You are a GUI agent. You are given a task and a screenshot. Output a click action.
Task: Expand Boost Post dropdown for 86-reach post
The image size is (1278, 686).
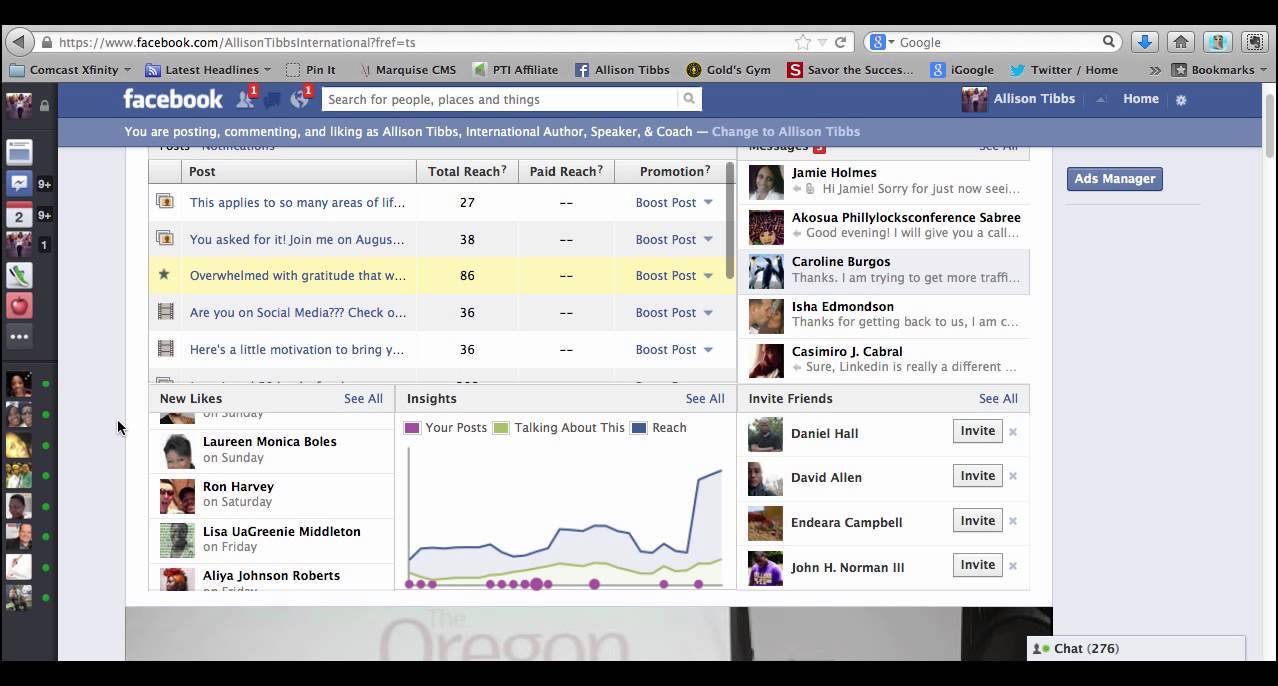pyautogui.click(x=708, y=275)
